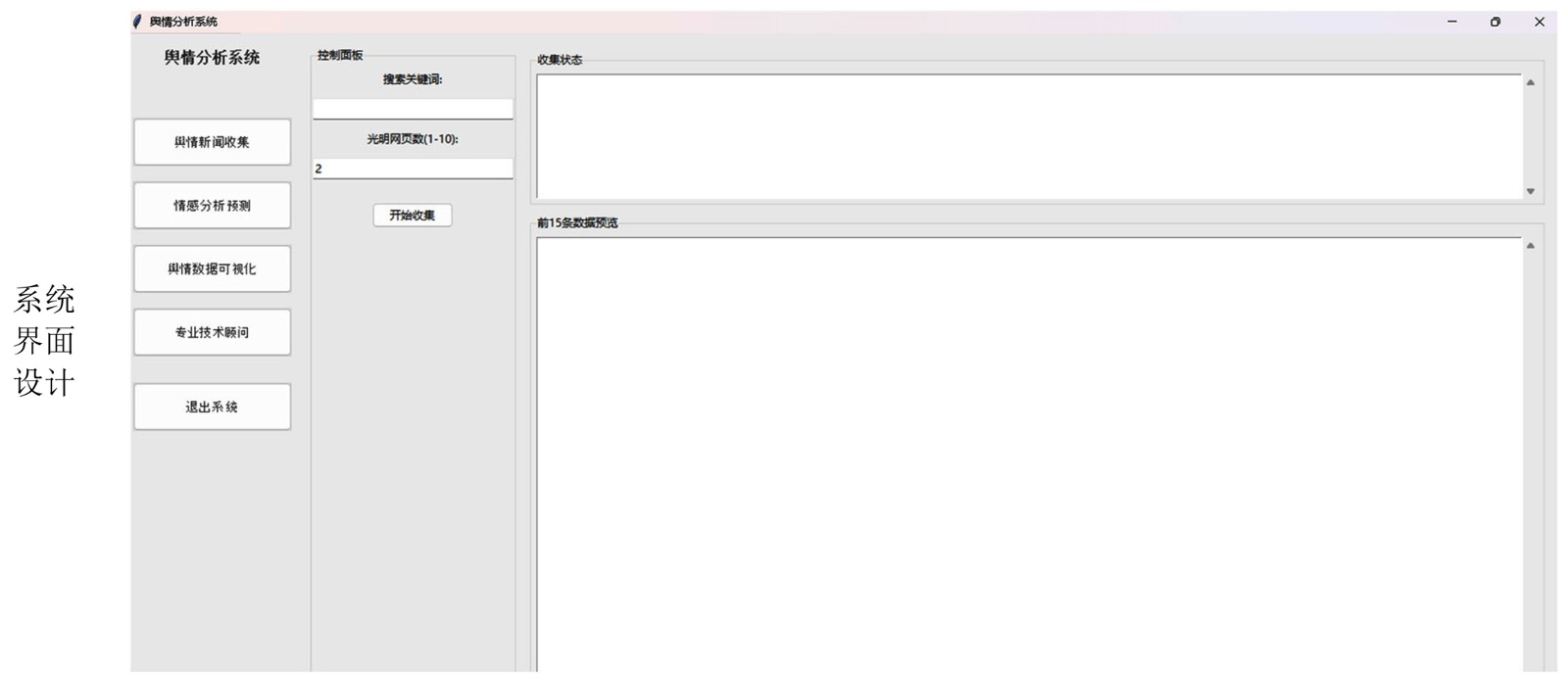Click the 收集状态 scrollbar track

pos(1530,137)
